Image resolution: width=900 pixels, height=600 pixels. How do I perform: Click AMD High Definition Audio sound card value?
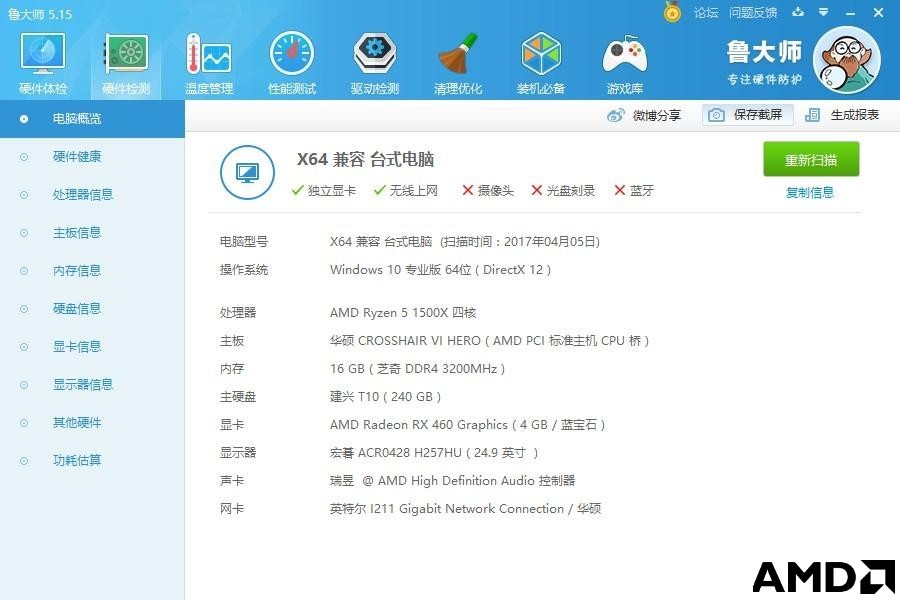point(452,481)
